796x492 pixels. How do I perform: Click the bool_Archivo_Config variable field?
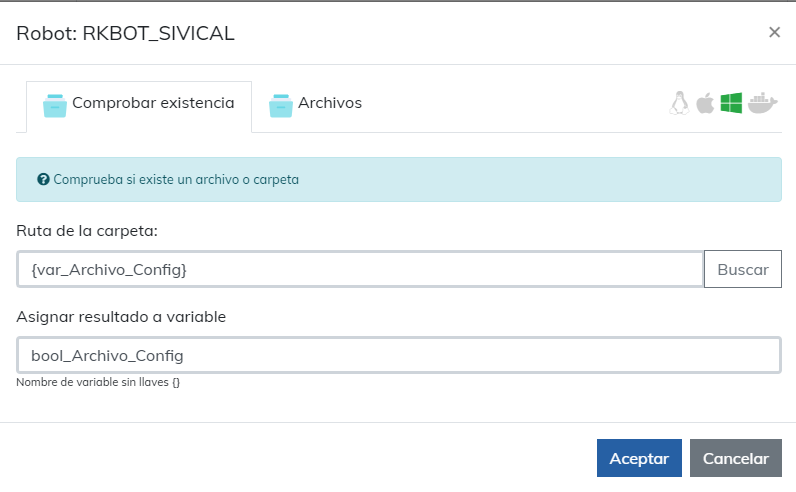[398, 355]
